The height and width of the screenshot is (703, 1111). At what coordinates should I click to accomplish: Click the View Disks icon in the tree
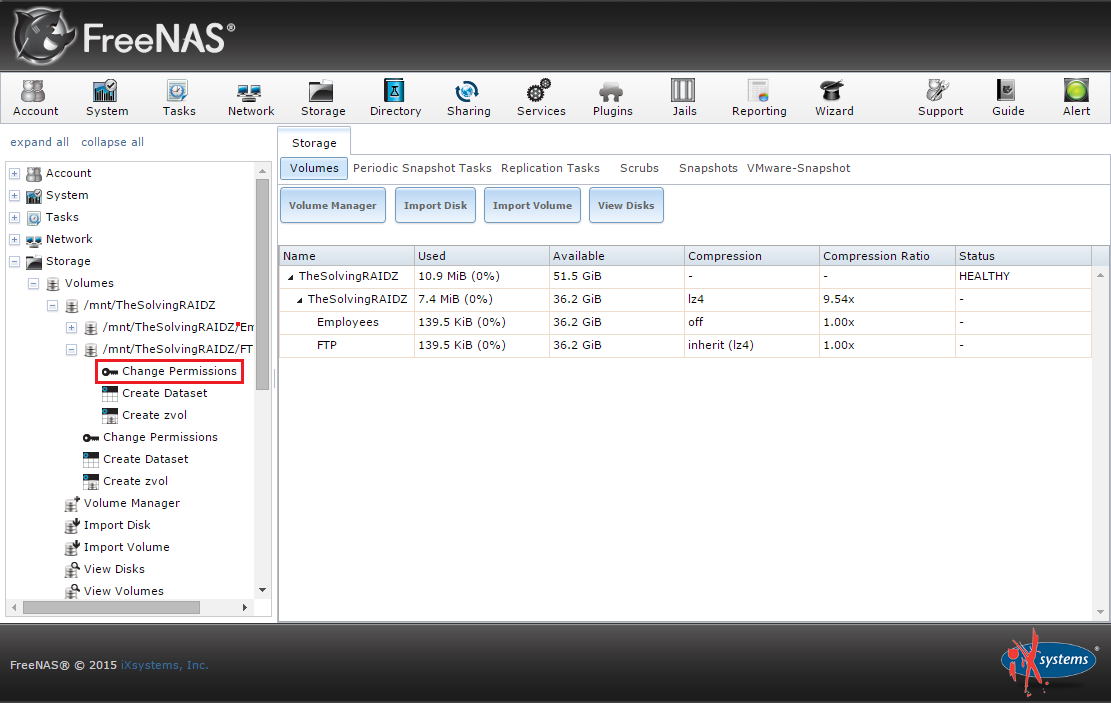72,569
